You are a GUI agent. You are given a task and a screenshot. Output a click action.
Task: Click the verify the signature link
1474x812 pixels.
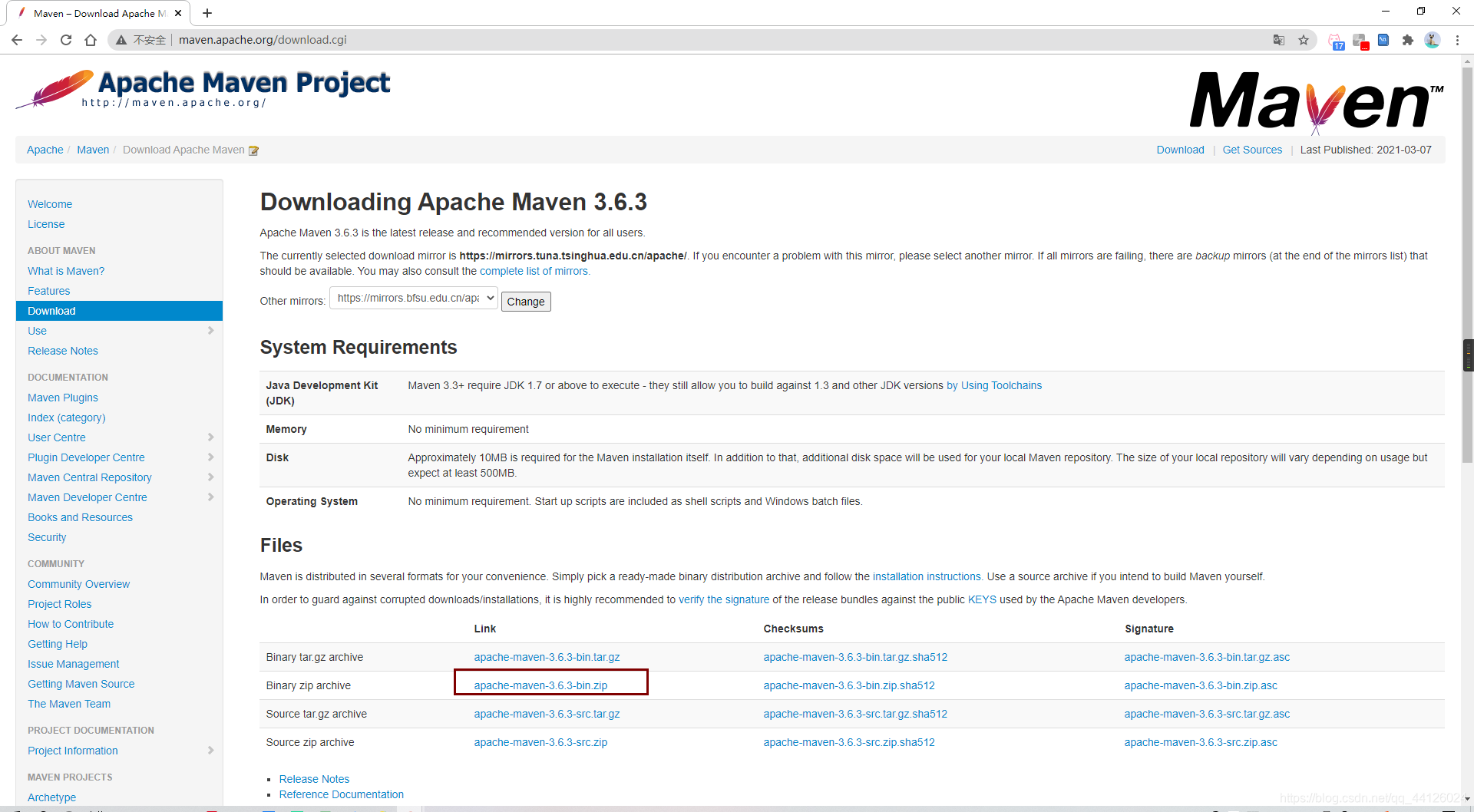click(724, 599)
